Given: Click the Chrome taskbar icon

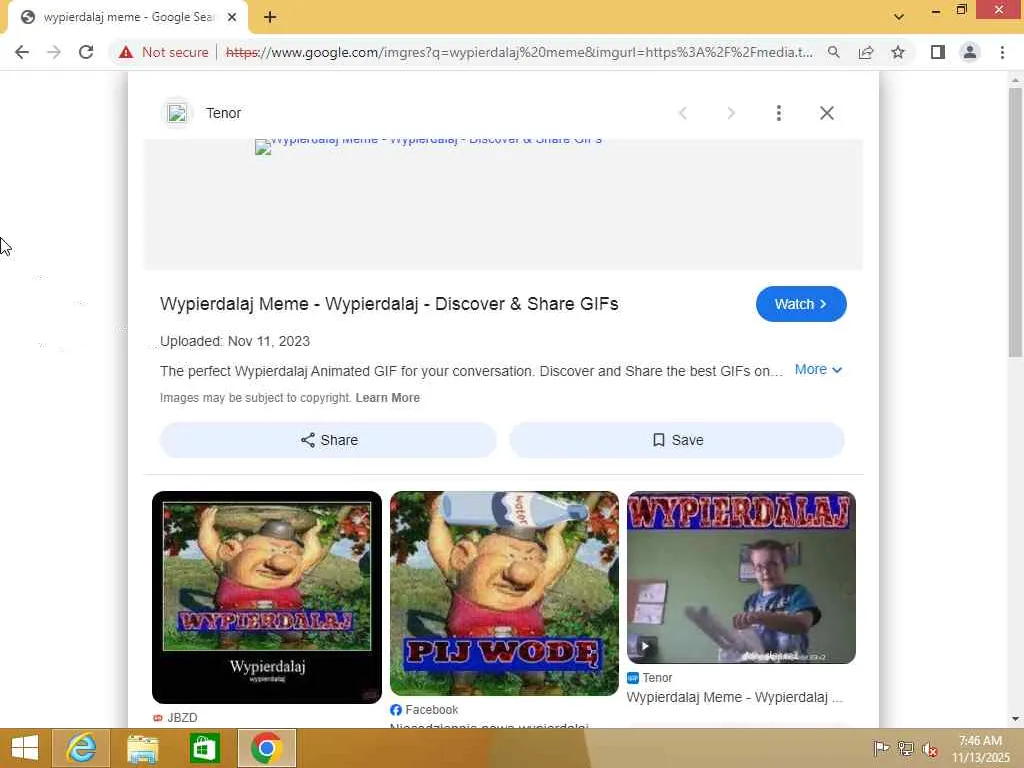Looking at the screenshot, I should pos(266,748).
